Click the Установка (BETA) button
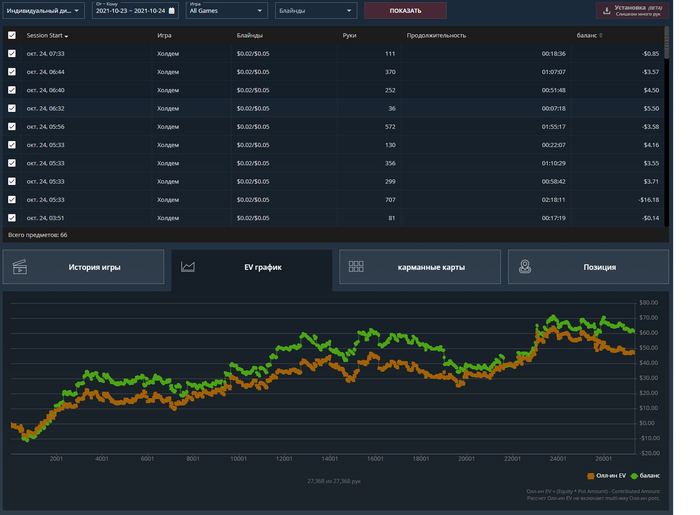Image resolution: width=700 pixels, height=515 pixels. tap(633, 11)
